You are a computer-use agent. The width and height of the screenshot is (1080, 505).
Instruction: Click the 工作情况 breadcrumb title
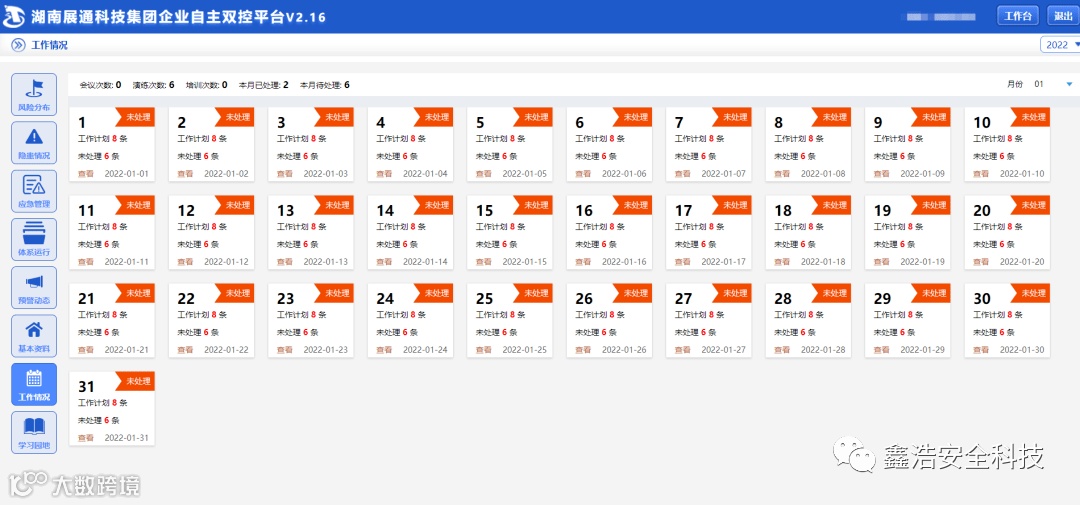click(x=50, y=45)
